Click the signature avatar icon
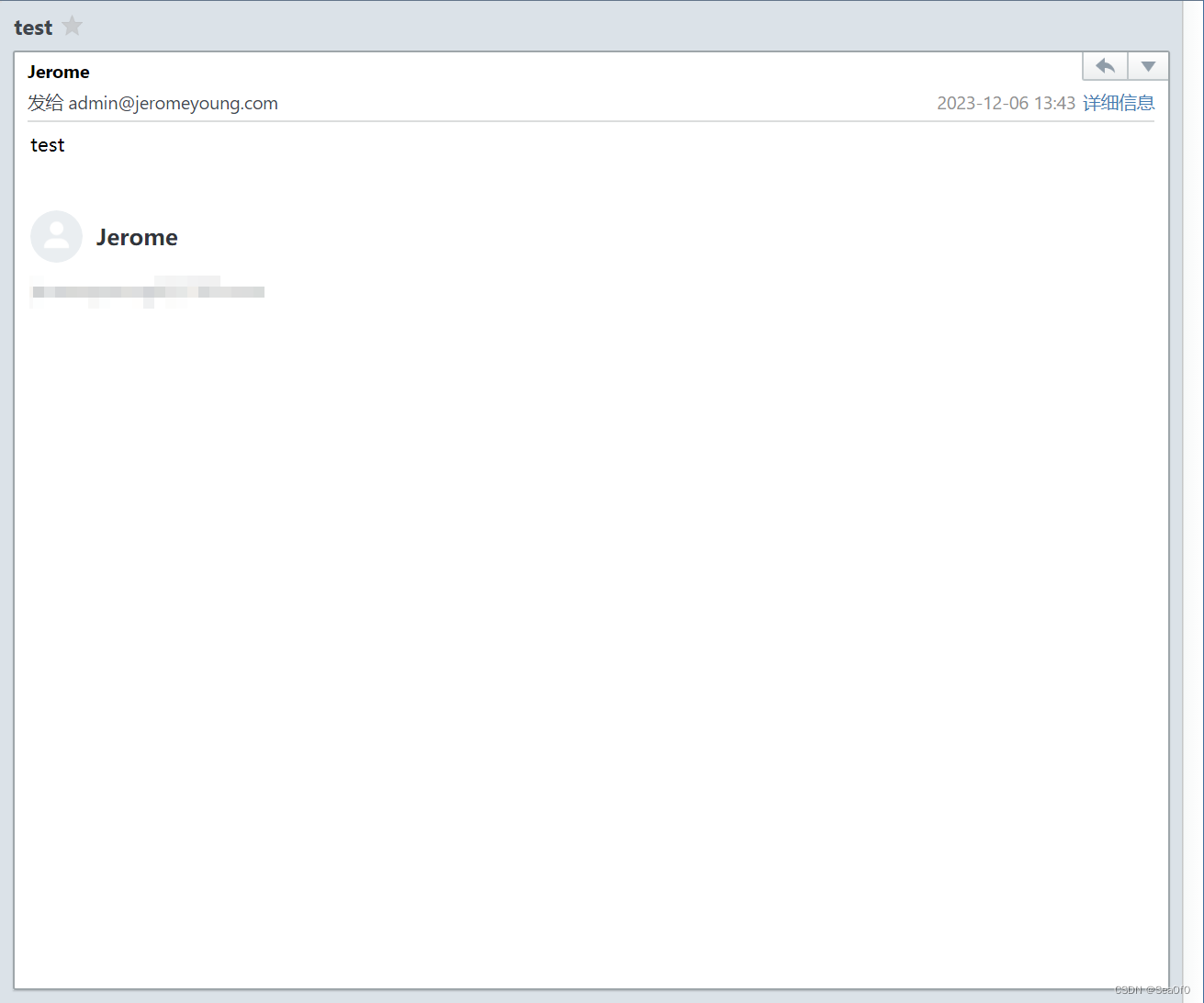The width and height of the screenshot is (1204, 1003). tap(56, 236)
